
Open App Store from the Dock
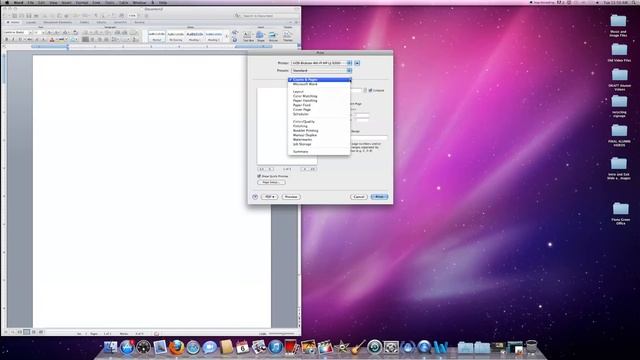click(x=127, y=347)
